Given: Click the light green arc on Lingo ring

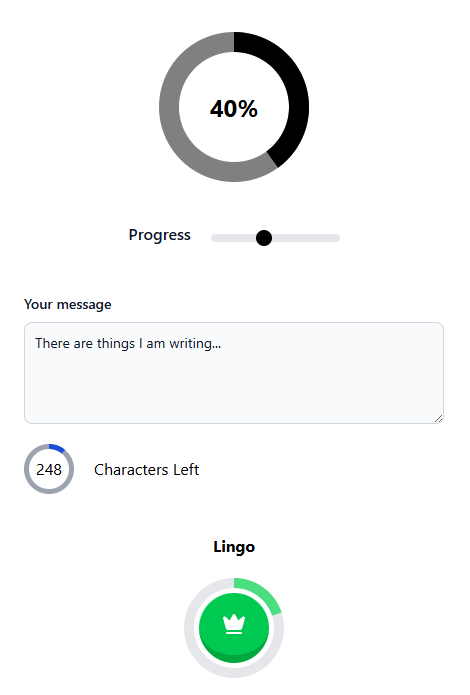Looking at the screenshot, I should pos(264,592).
